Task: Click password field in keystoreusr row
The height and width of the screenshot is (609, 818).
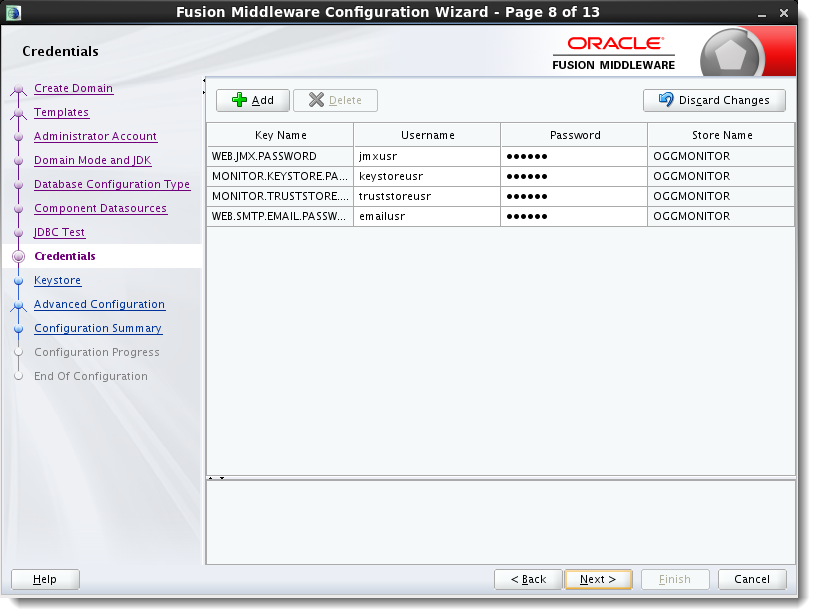Action: pos(574,176)
